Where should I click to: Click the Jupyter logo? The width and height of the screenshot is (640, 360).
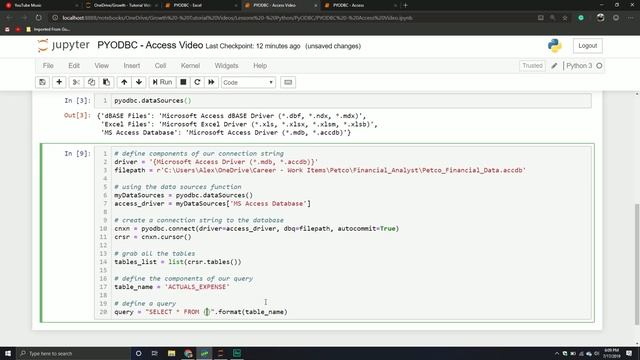pos(64,45)
